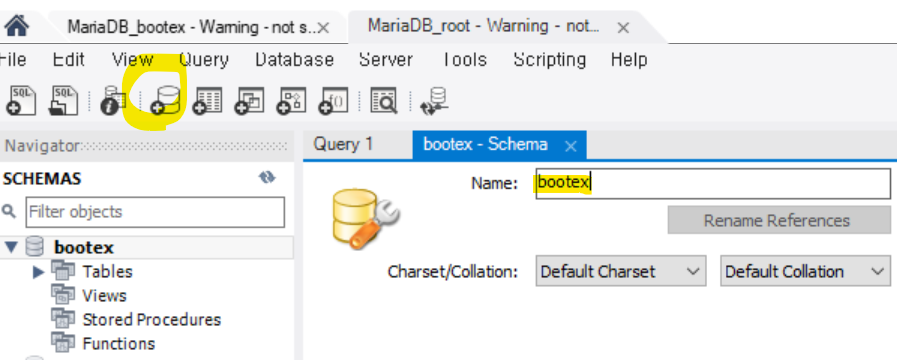Open the Help menu
This screenshot has width=897, height=360.
point(629,60)
